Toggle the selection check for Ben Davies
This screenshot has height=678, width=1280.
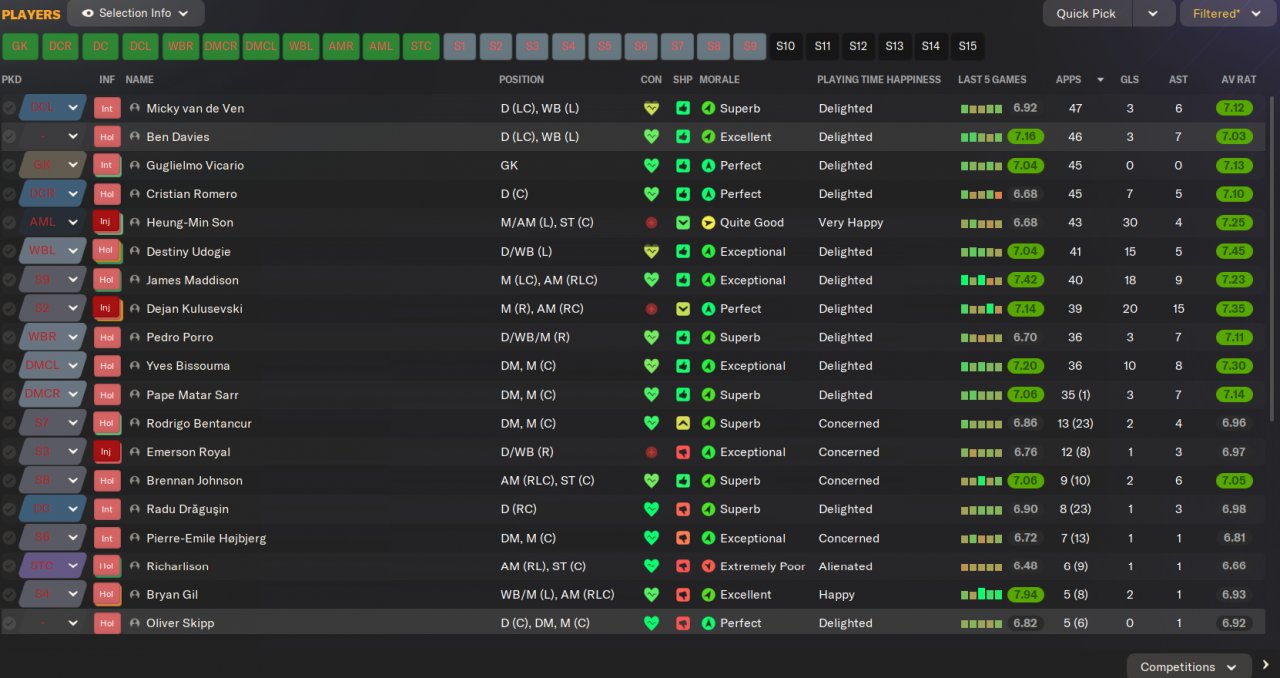[9, 137]
